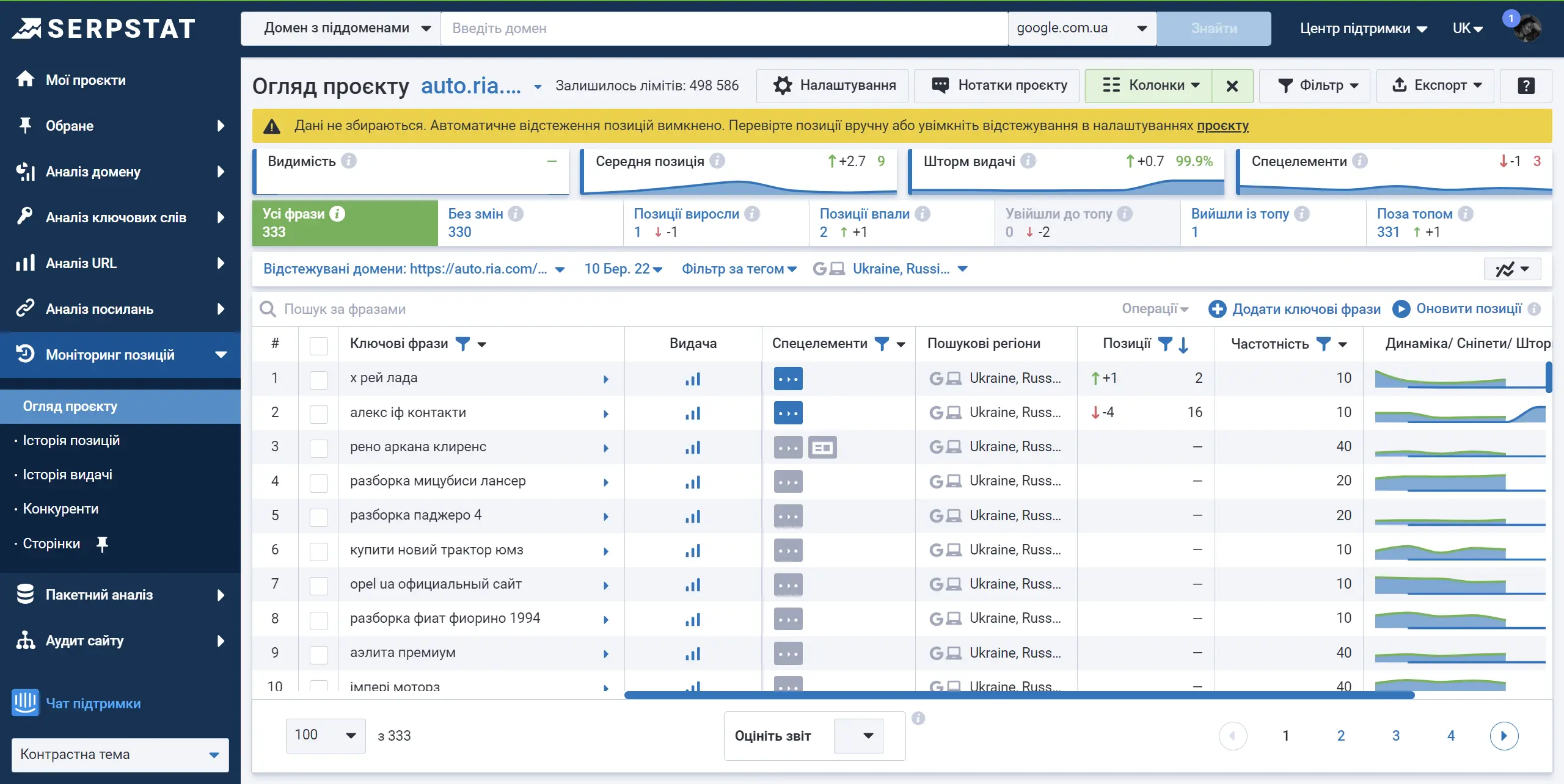The image size is (1564, 784).
Task: Click info icon next to Оцініть звіт
Action: pyautogui.click(x=918, y=718)
